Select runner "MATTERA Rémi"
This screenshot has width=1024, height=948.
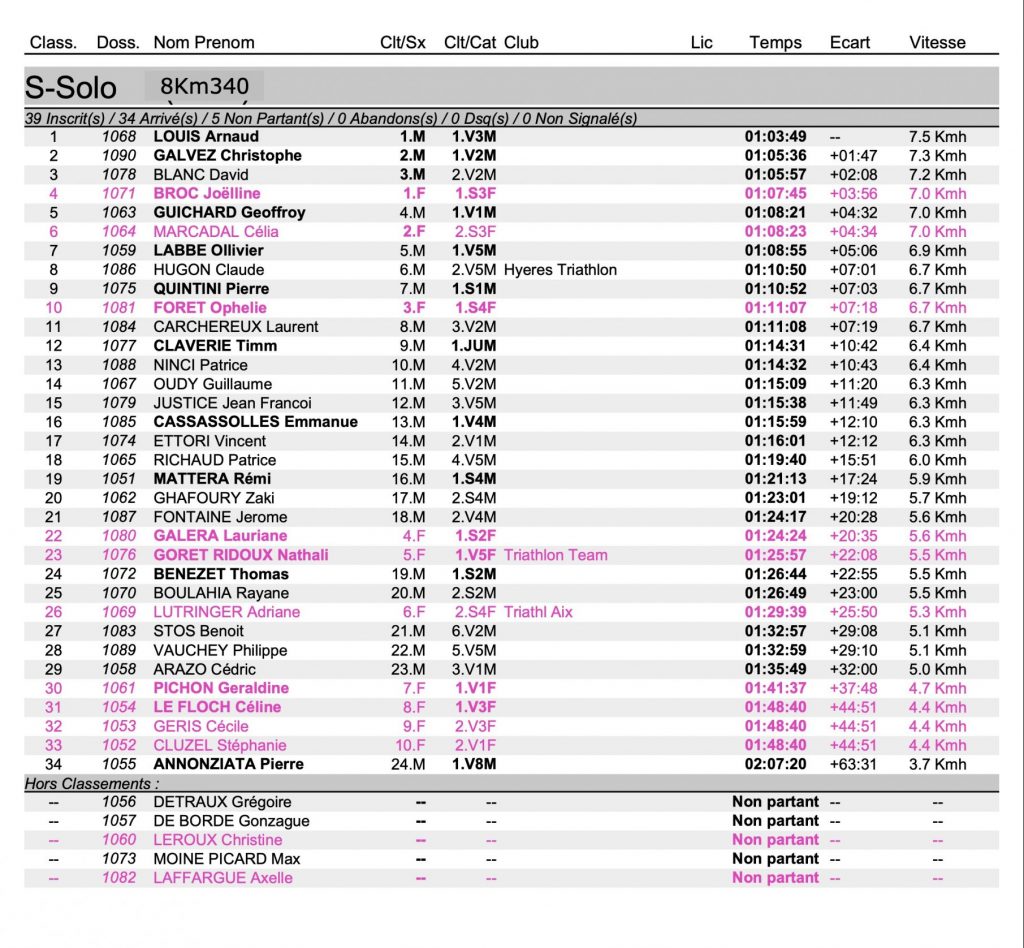click(212, 479)
